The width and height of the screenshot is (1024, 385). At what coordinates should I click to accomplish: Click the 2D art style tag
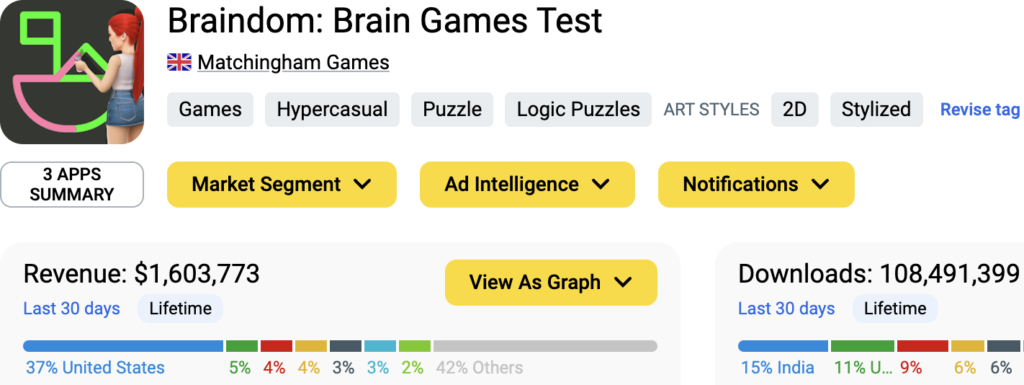(x=794, y=110)
